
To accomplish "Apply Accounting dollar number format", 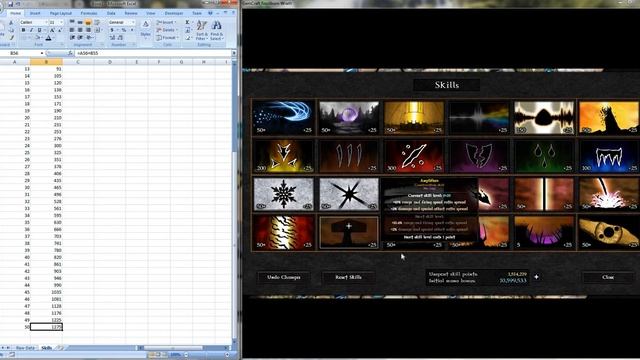I will (112, 30).
